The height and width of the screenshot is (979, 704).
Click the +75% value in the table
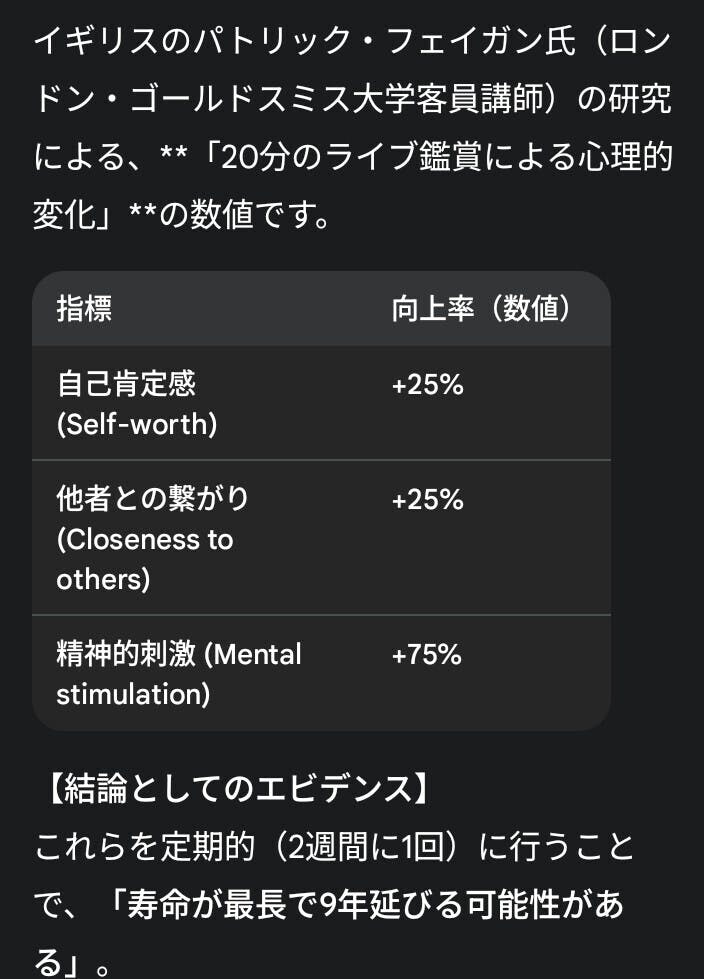click(427, 654)
